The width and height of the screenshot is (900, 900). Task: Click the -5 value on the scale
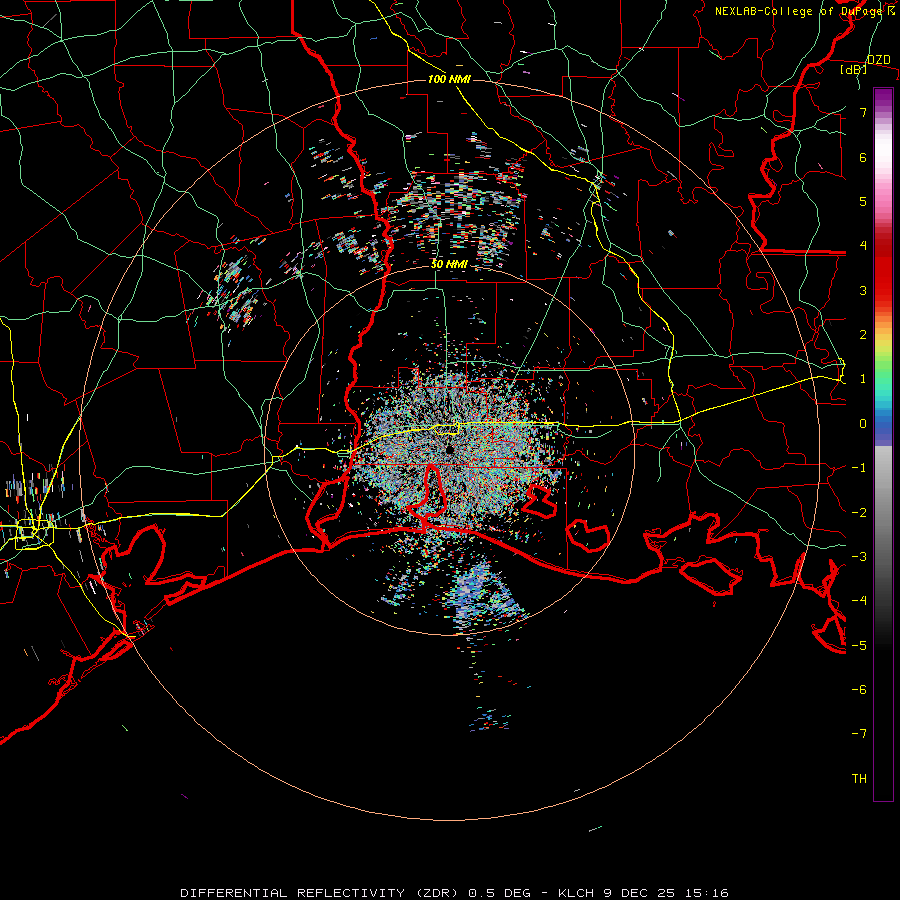859,645
